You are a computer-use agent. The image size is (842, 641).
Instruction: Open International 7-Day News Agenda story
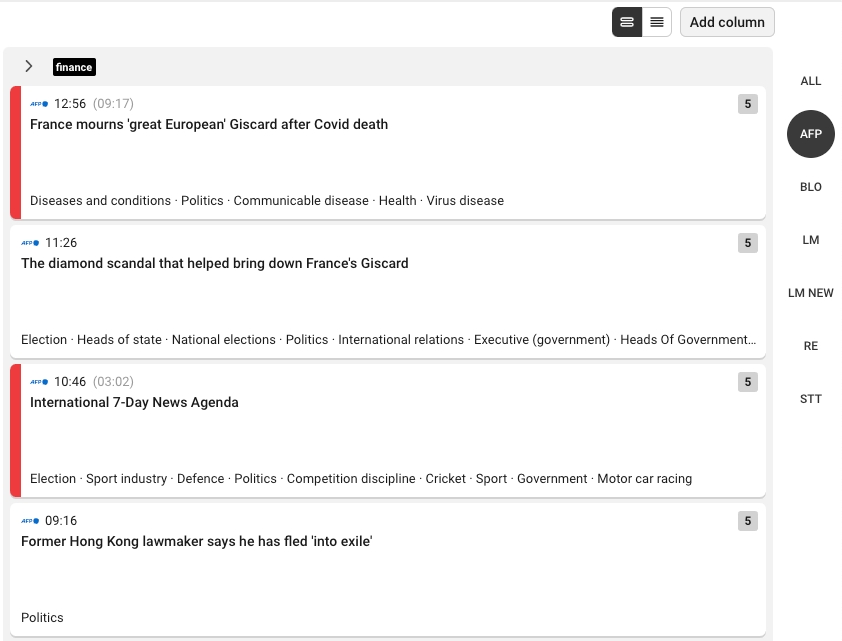(x=134, y=403)
